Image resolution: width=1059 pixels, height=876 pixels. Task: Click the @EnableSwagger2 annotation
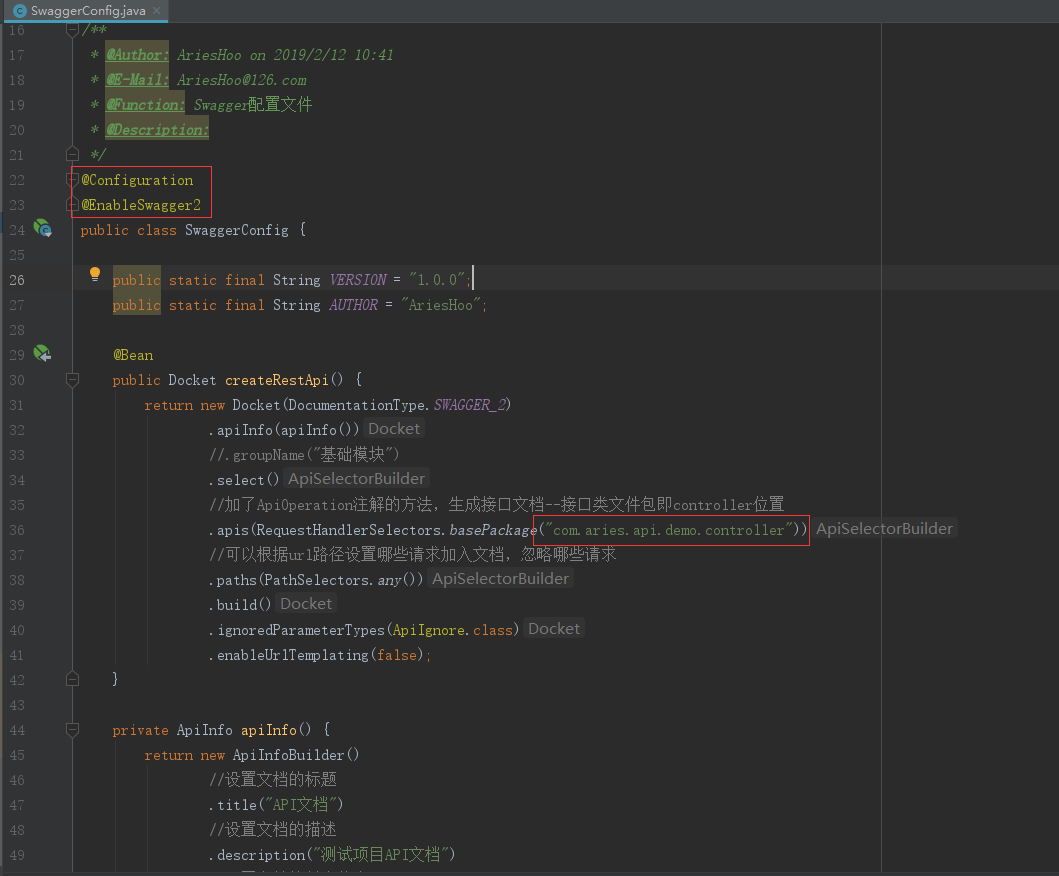click(141, 205)
